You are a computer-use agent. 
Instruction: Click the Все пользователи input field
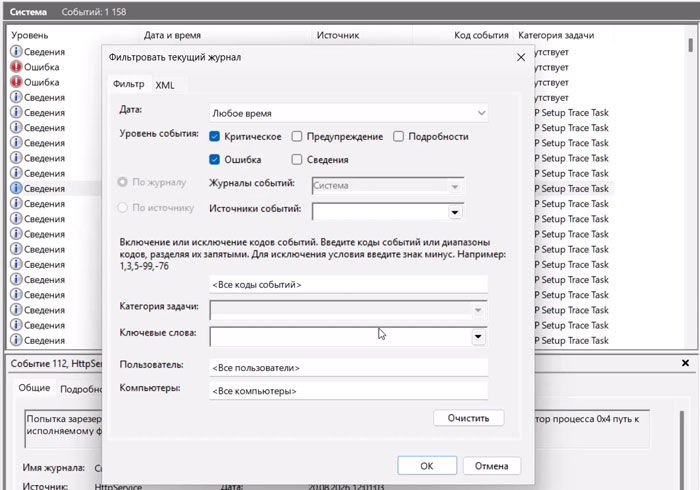[348, 368]
